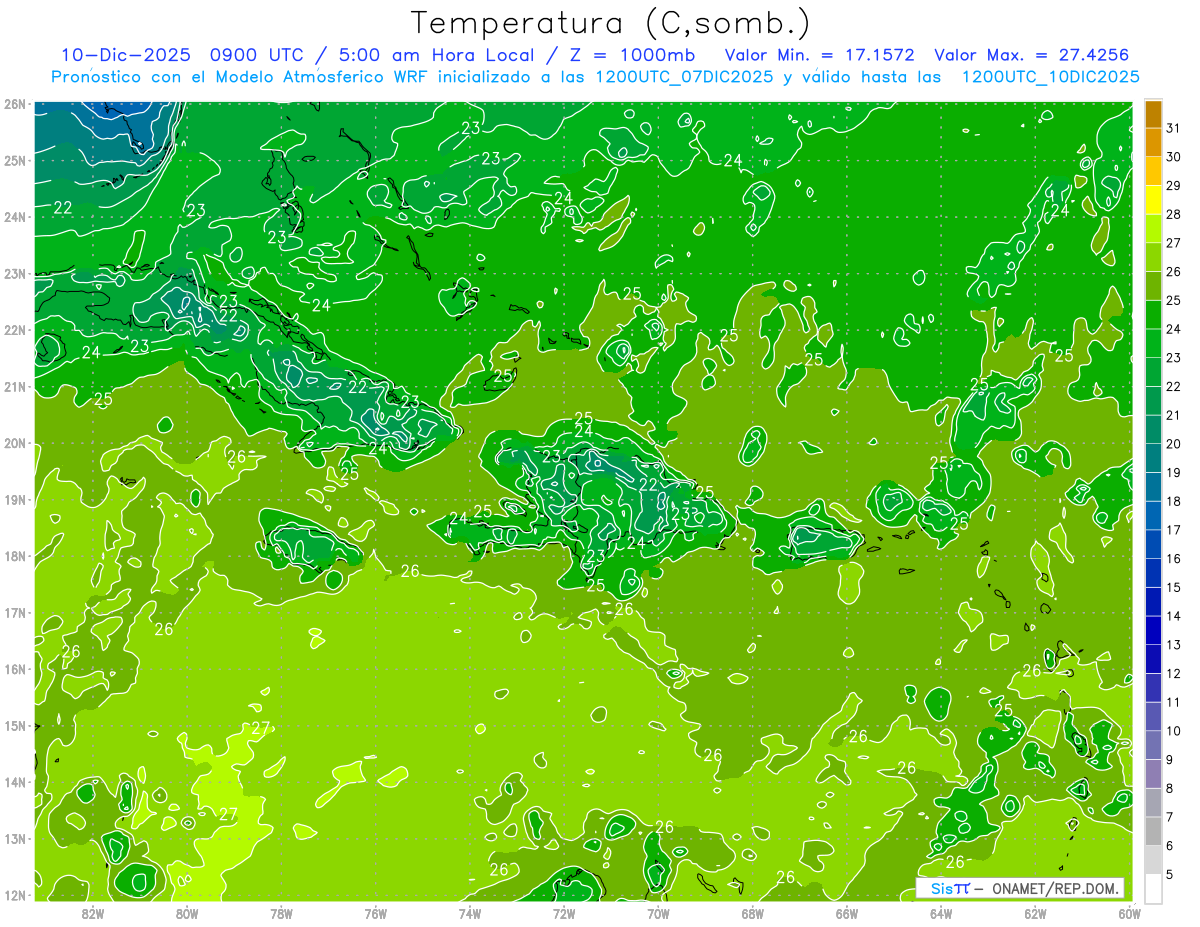The height and width of the screenshot is (927, 1200).
Task: Click the "70W" longitude label
Action: tap(658, 913)
